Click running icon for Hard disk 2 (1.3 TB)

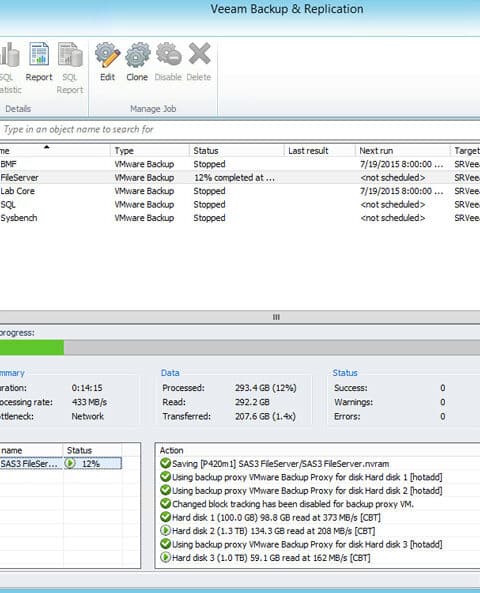click(x=165, y=530)
